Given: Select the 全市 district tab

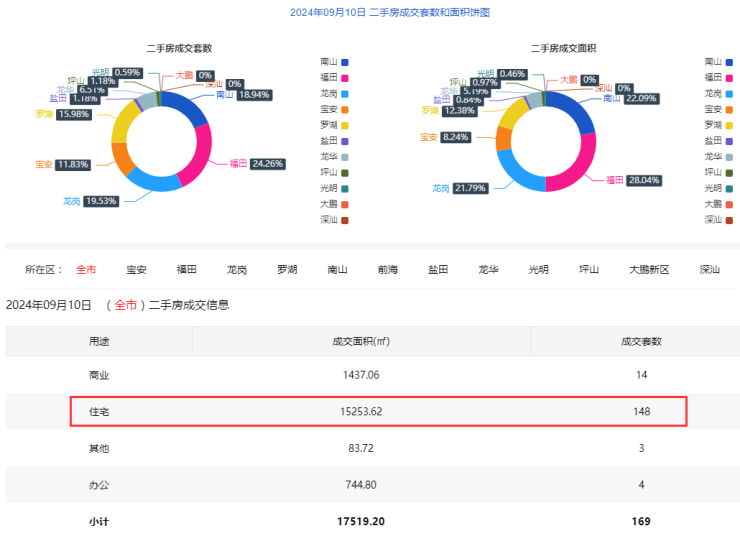Looking at the screenshot, I should [86, 270].
